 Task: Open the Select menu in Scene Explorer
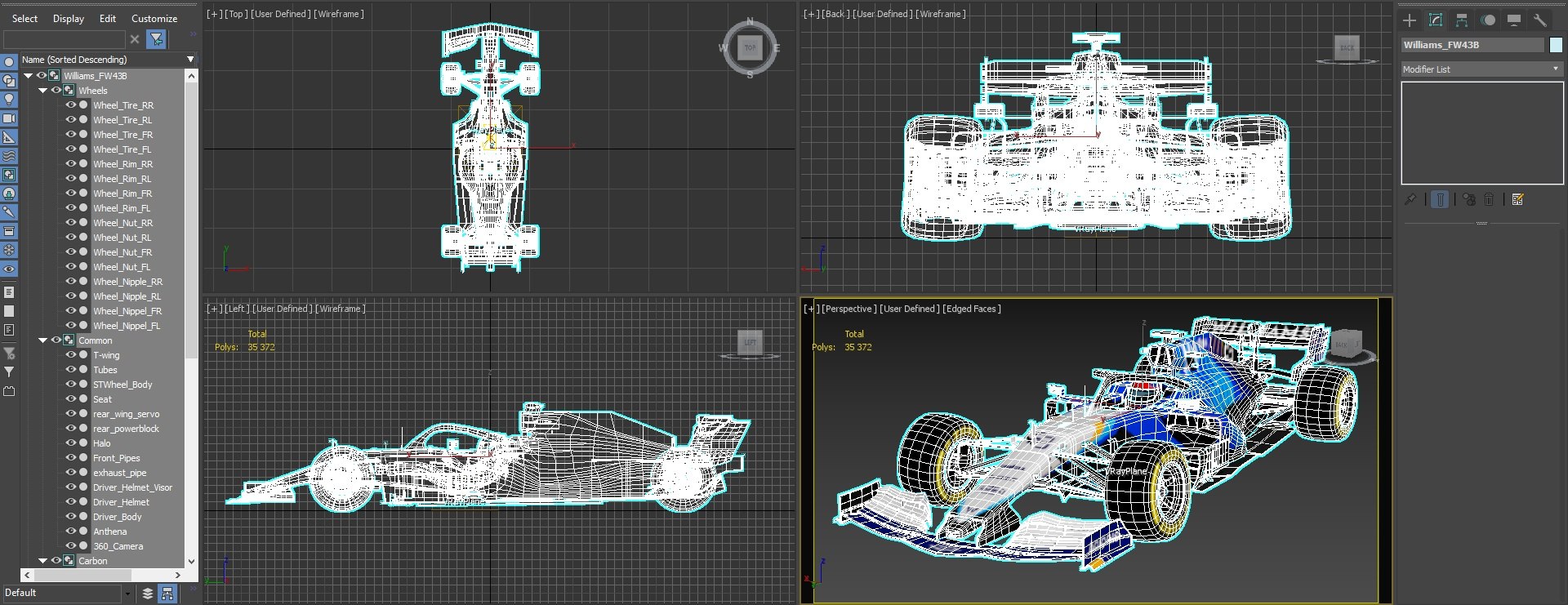tap(24, 18)
